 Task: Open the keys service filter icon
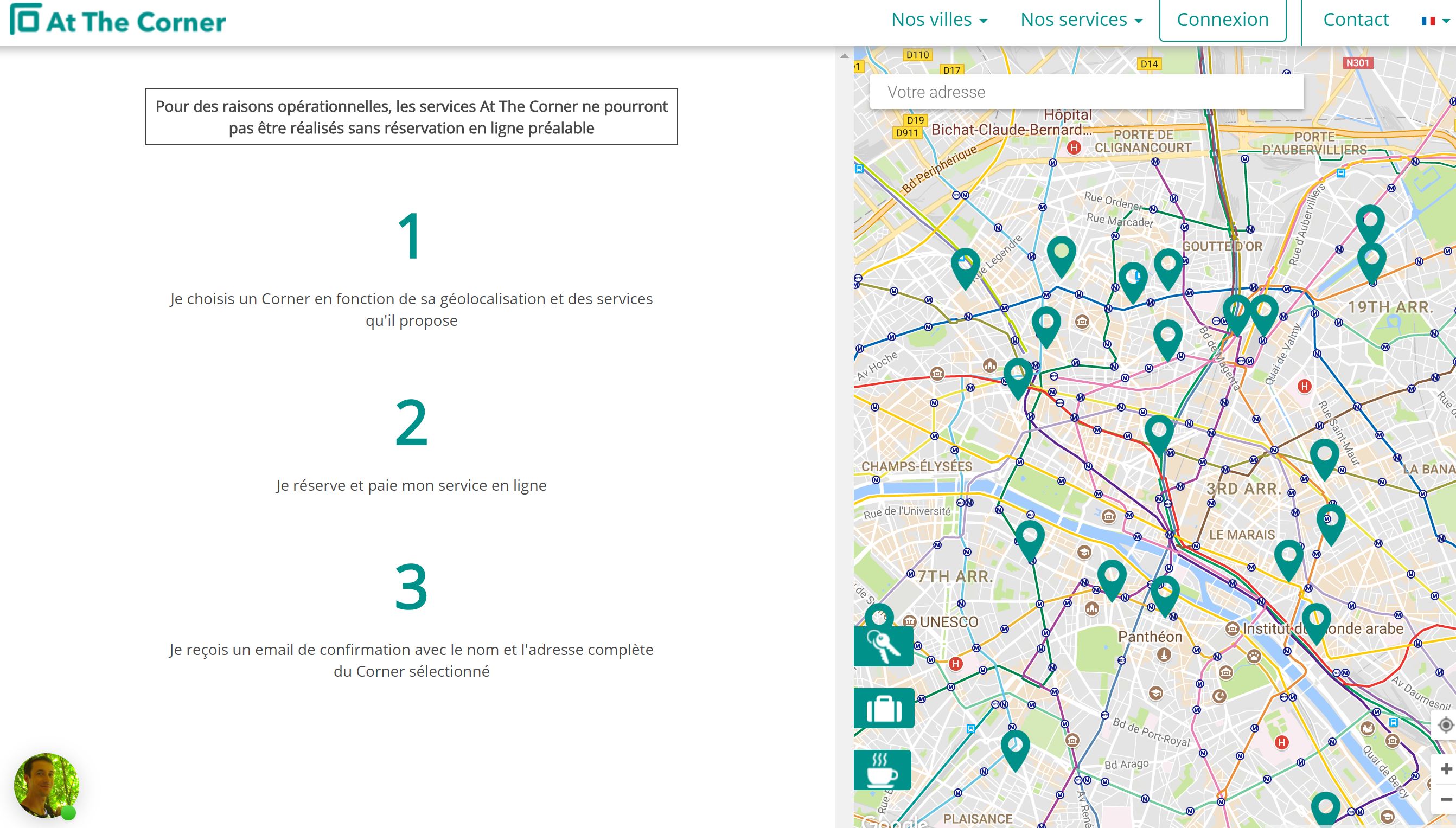[x=883, y=646]
